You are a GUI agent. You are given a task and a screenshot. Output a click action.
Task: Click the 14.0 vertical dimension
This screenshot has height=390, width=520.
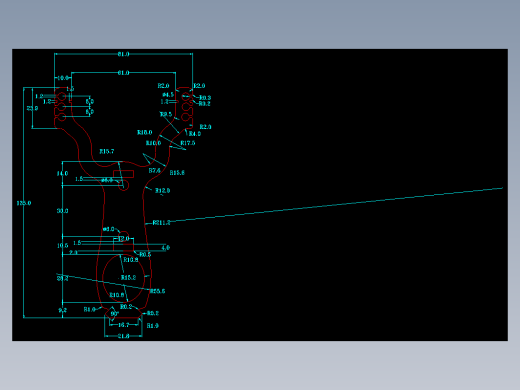coord(62,173)
